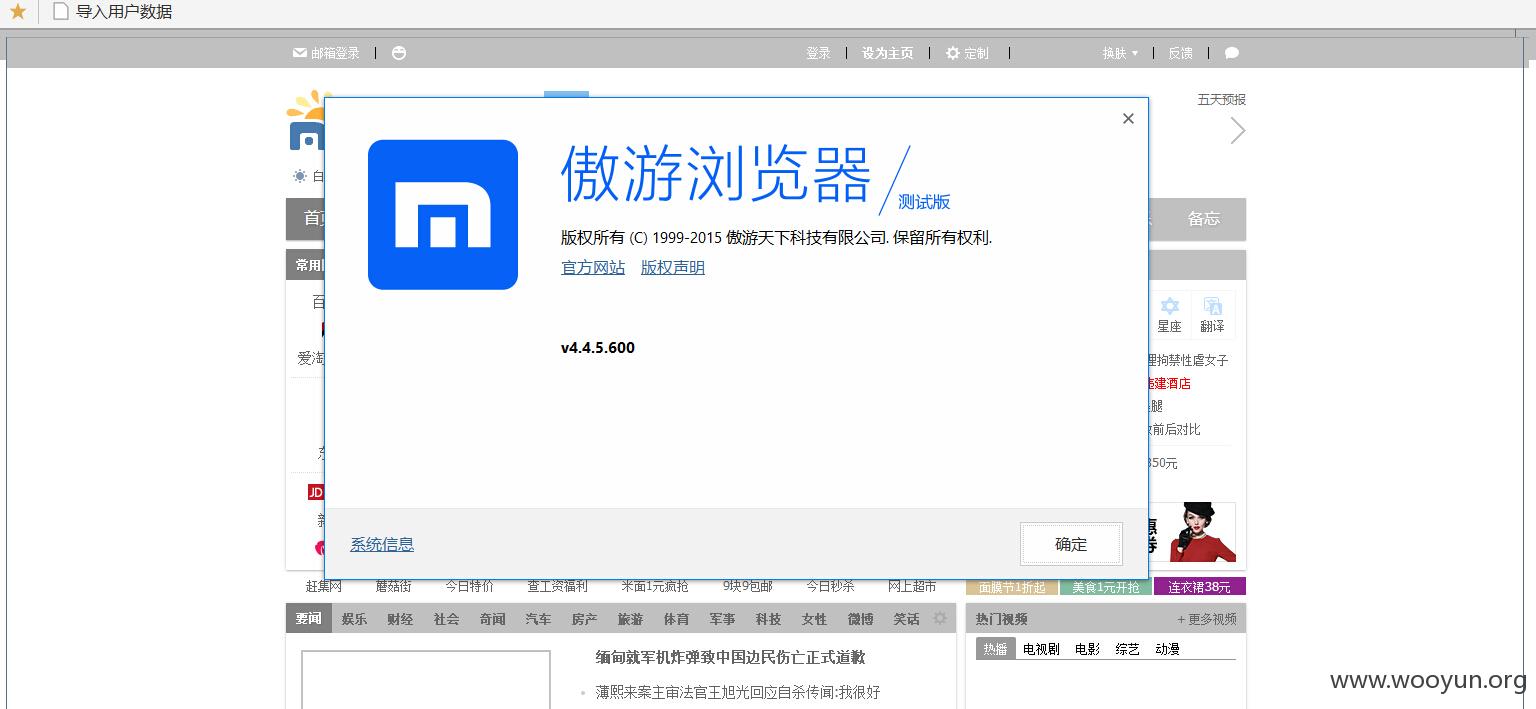Click the 邮箱登录 mail link

(326, 53)
